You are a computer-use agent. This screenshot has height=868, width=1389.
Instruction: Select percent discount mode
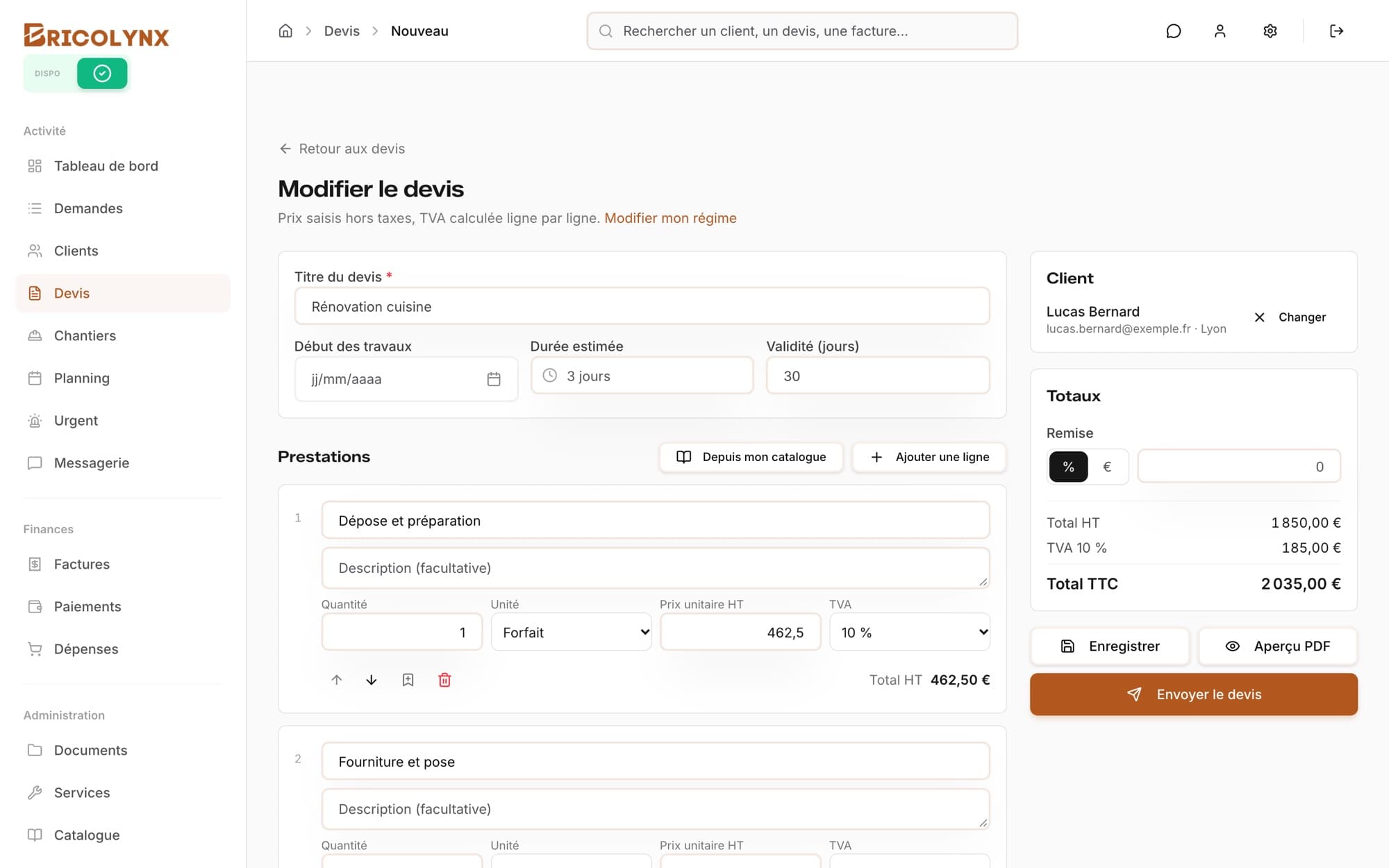(1068, 467)
